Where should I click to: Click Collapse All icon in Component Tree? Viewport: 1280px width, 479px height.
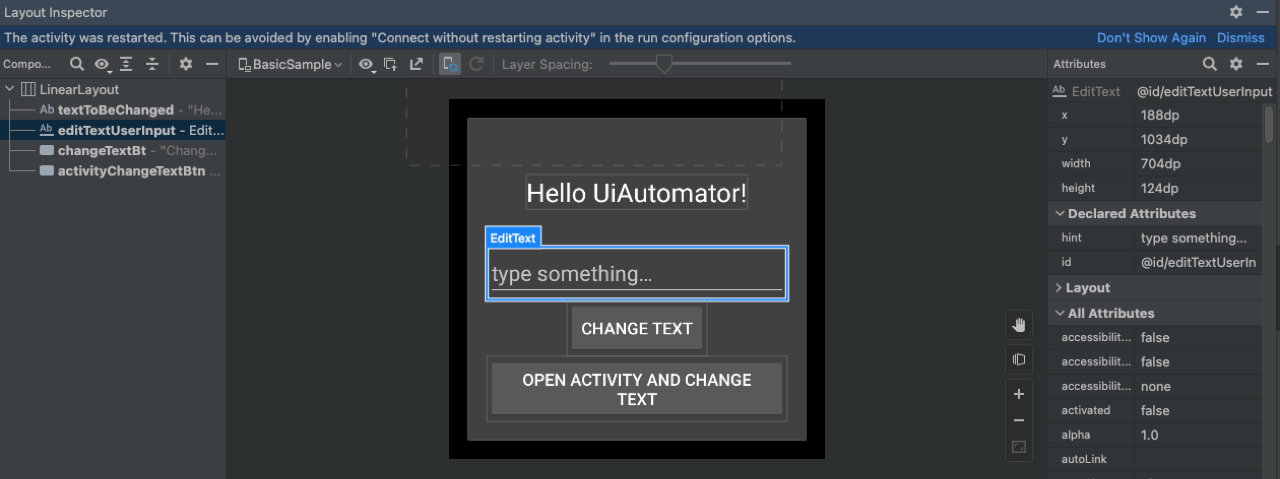tap(152, 64)
